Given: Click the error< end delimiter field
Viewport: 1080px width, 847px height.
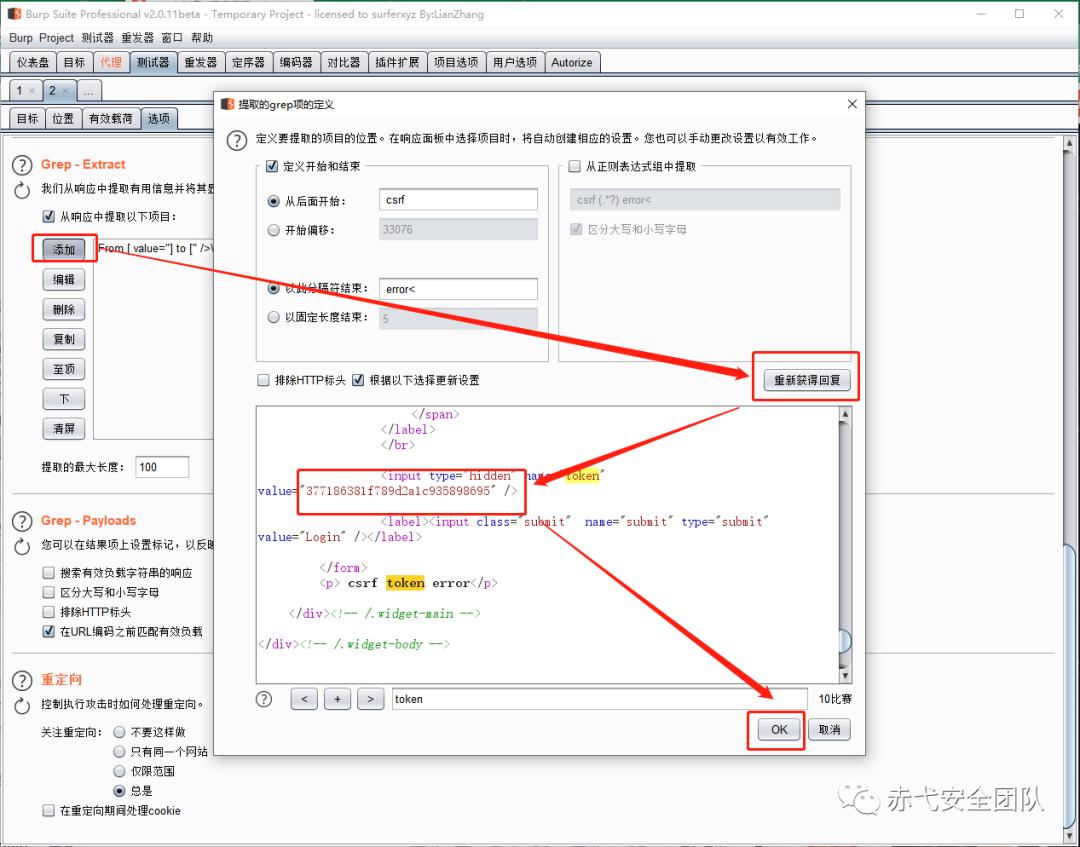Looking at the screenshot, I should click(x=458, y=289).
